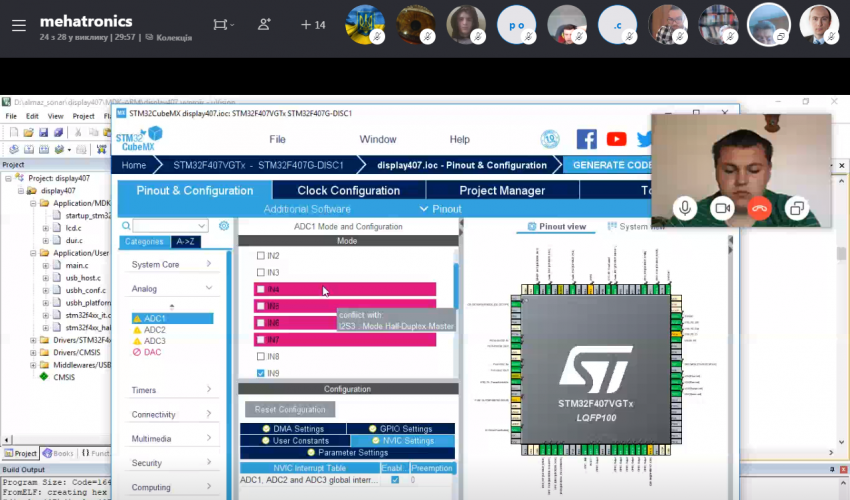Viewport: 850px width, 500px height.
Task: Enable the IN2 channel checkbox
Action: click(261, 255)
